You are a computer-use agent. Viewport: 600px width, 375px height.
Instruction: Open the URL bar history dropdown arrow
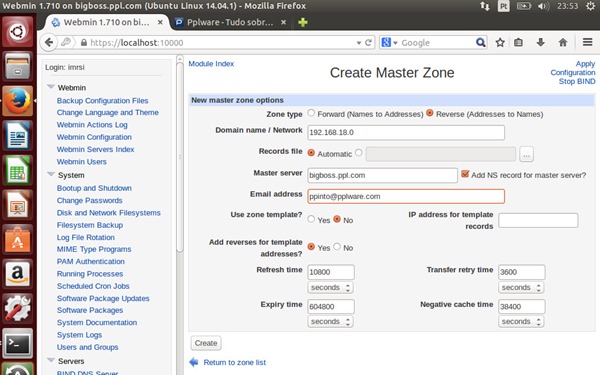(x=359, y=43)
